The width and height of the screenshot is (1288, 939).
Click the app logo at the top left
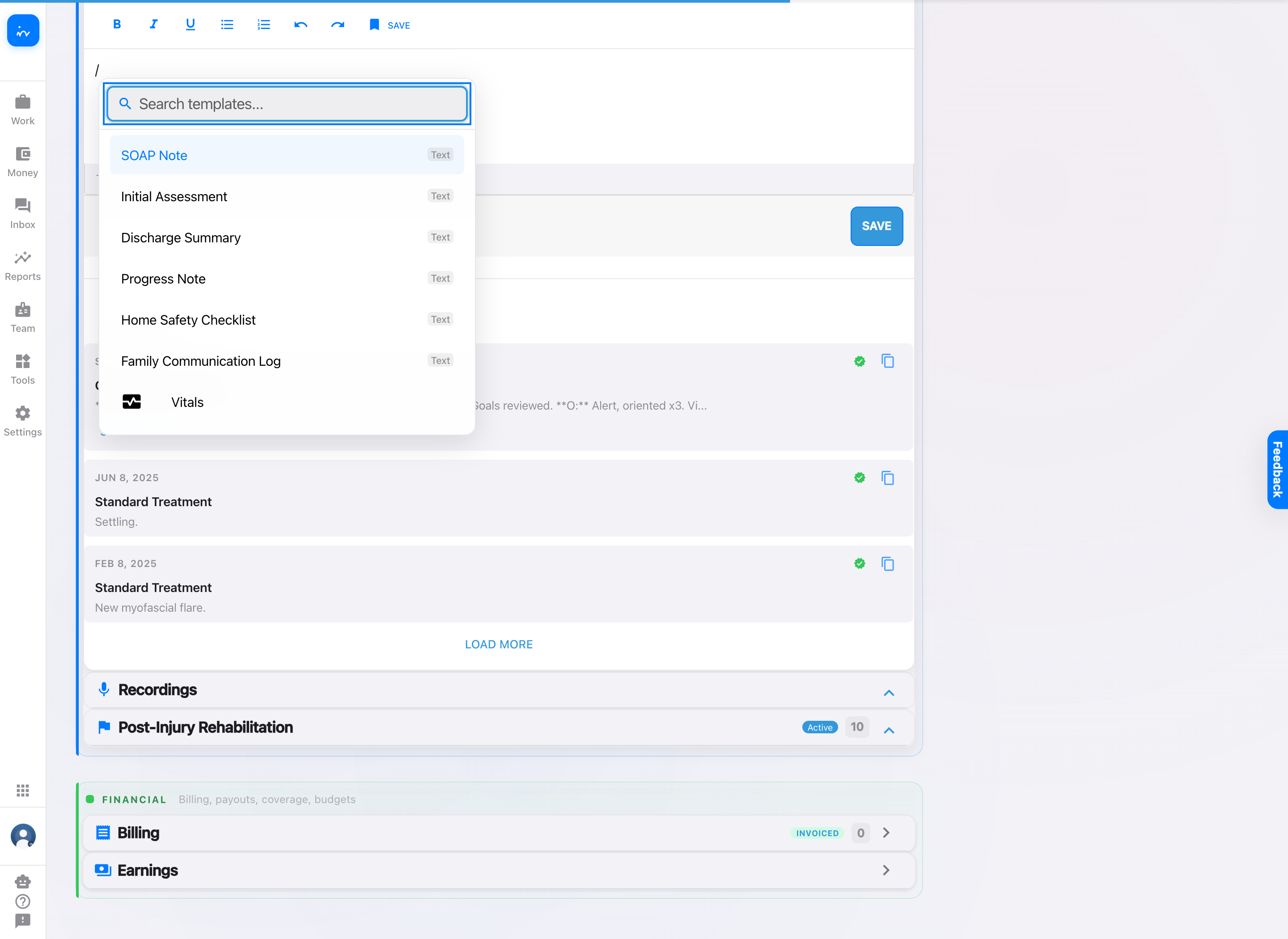(23, 31)
